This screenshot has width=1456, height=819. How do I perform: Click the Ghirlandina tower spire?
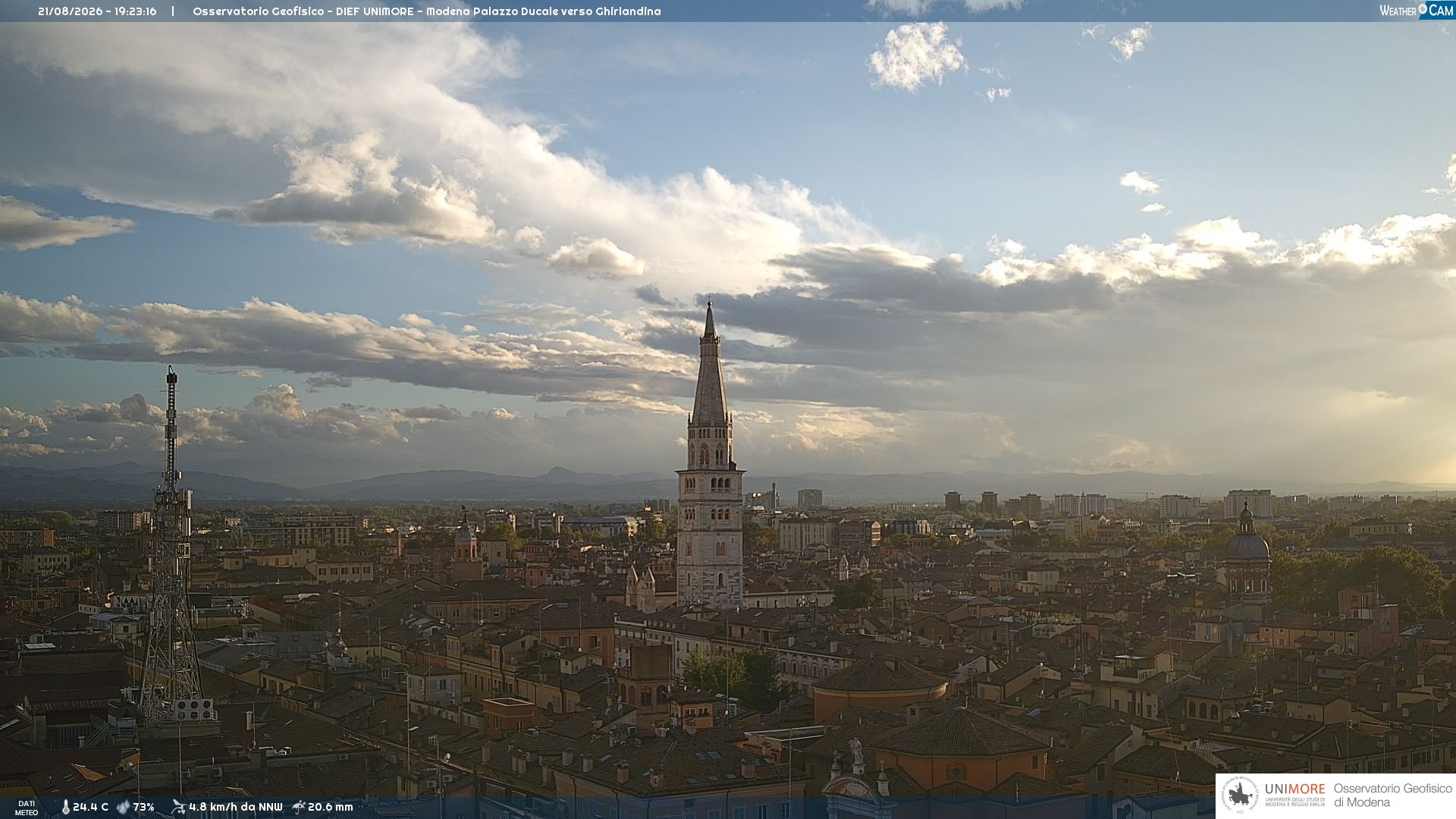[x=710, y=362]
